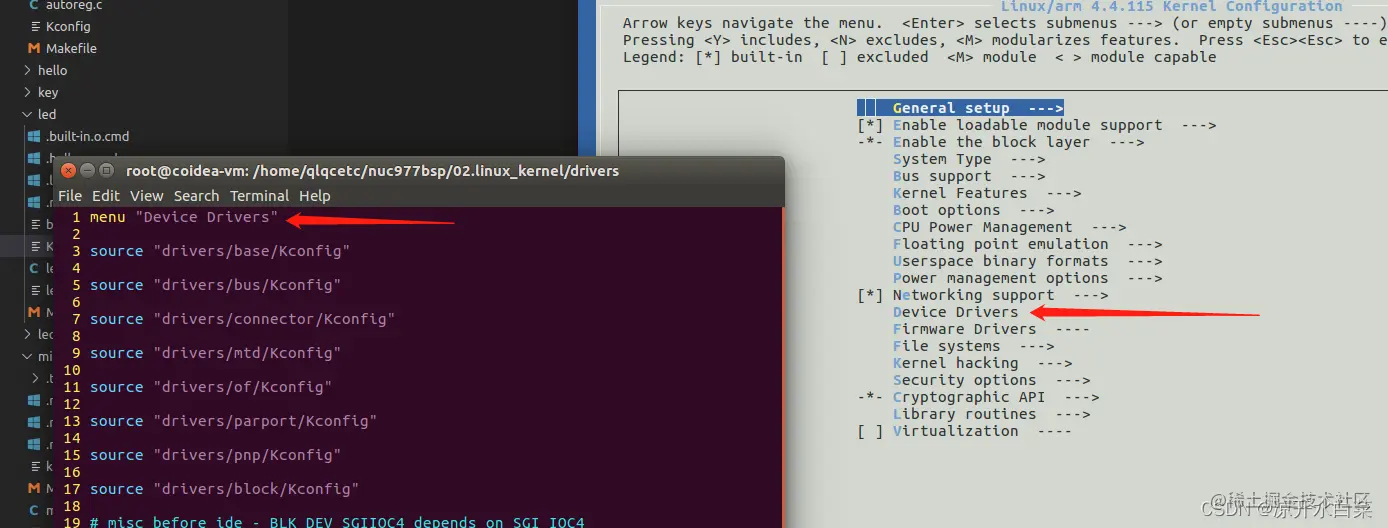Click source "drivers/bus/Kconfig" line
This screenshot has width=1388, height=528.
215,285
